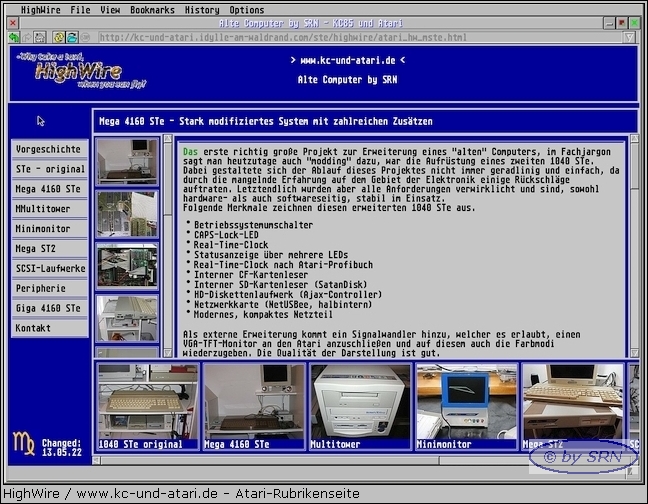Click the gallery horizontal scrollbar thumb
The image size is (648, 504).
270,460
